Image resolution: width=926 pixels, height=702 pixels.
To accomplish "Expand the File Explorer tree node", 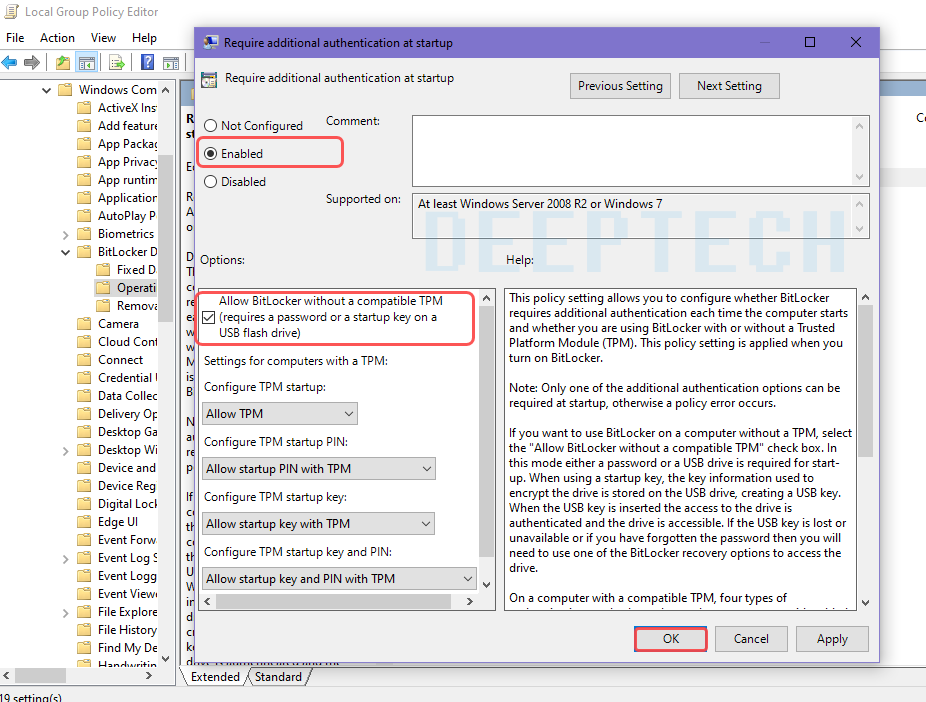I will coord(66,613).
